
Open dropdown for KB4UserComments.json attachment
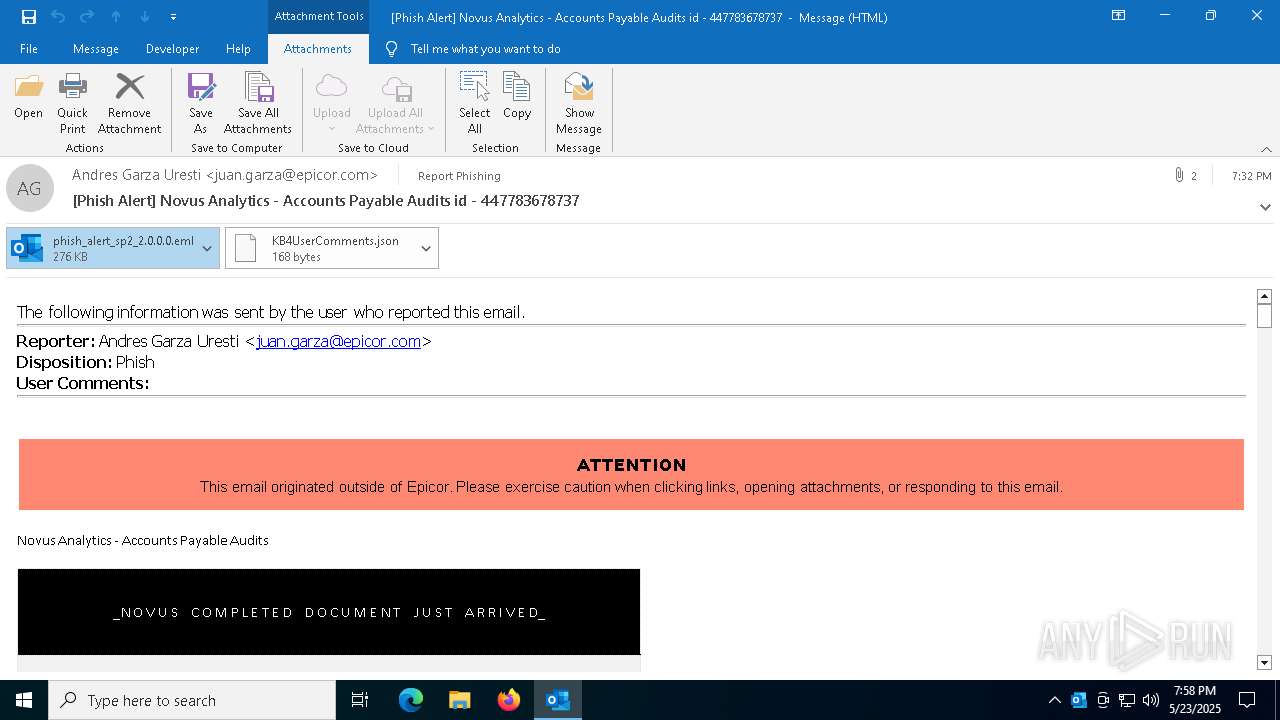426,248
